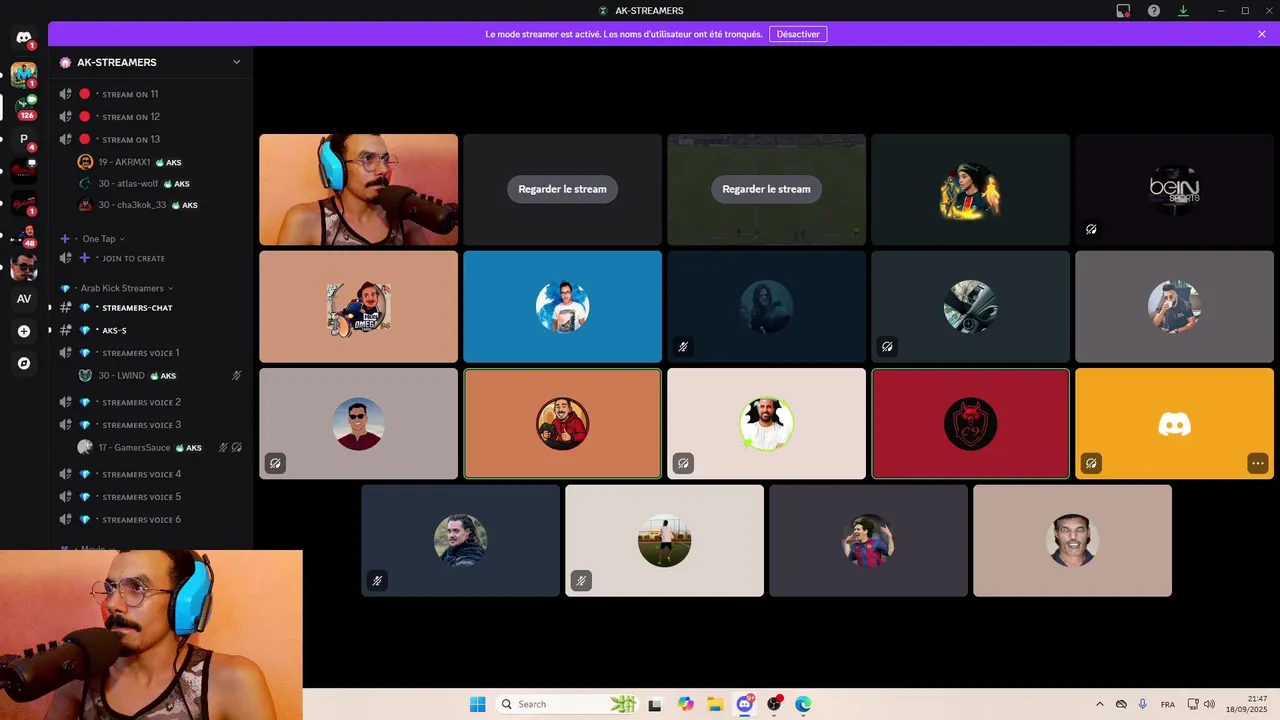Click the hash icon of streamers-chat
The width and height of the screenshot is (1280, 720).
click(66, 308)
